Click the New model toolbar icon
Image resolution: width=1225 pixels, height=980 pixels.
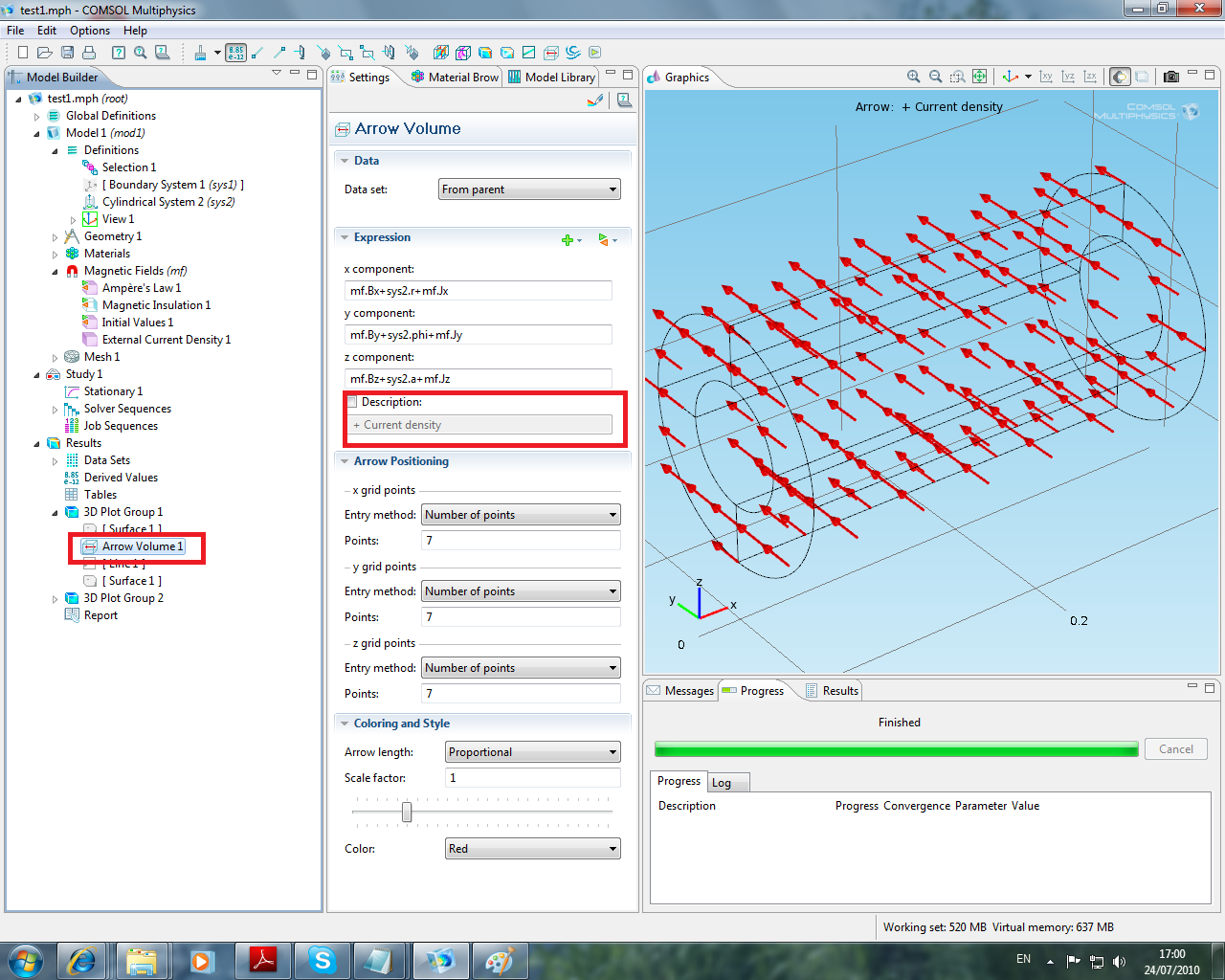(23, 53)
